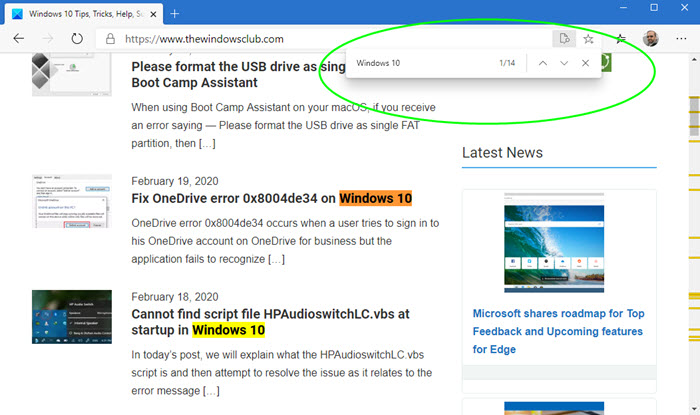Open Fix OneDrive error 0x8004de34 article

pos(271,198)
